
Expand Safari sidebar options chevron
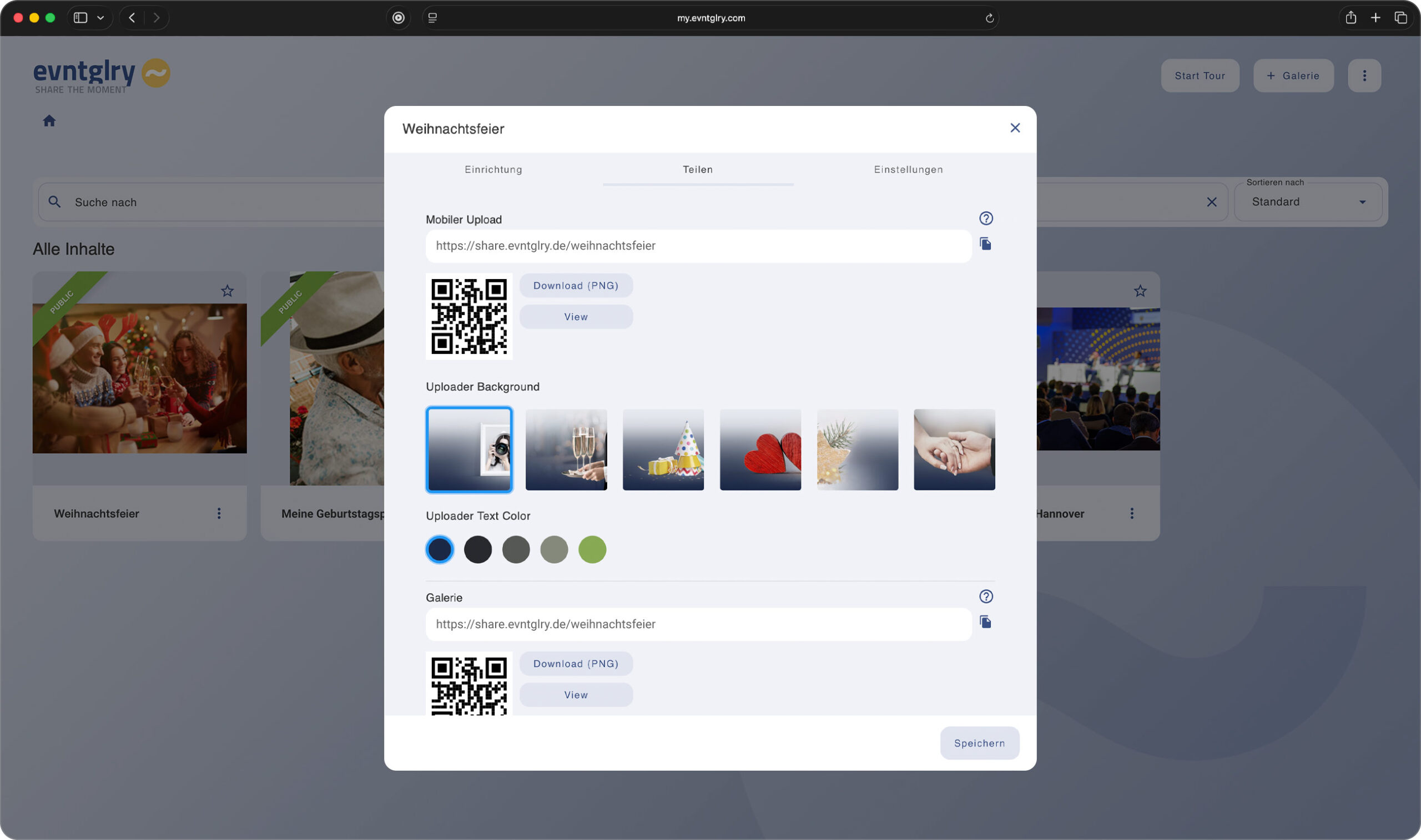coord(101,18)
